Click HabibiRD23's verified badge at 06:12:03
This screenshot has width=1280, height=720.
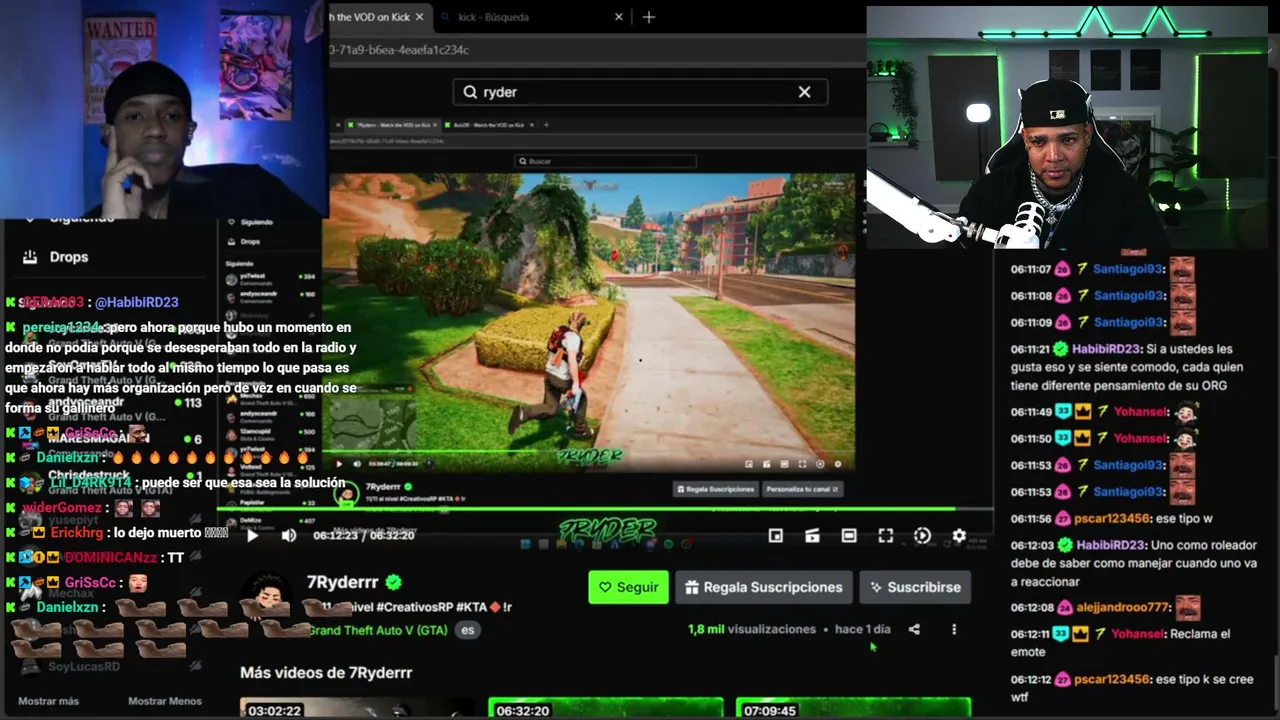1065,545
